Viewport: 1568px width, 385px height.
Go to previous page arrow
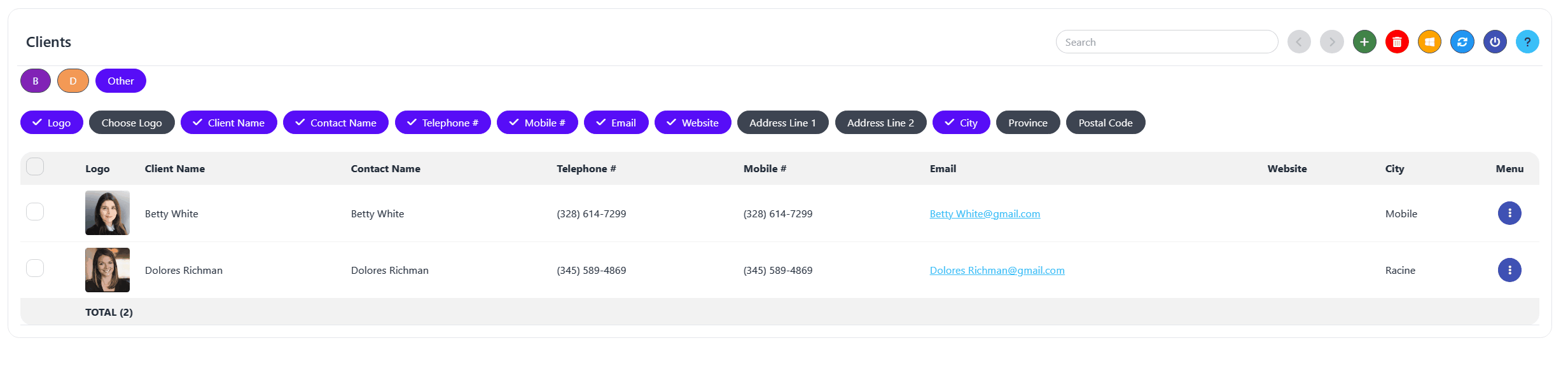click(1299, 42)
